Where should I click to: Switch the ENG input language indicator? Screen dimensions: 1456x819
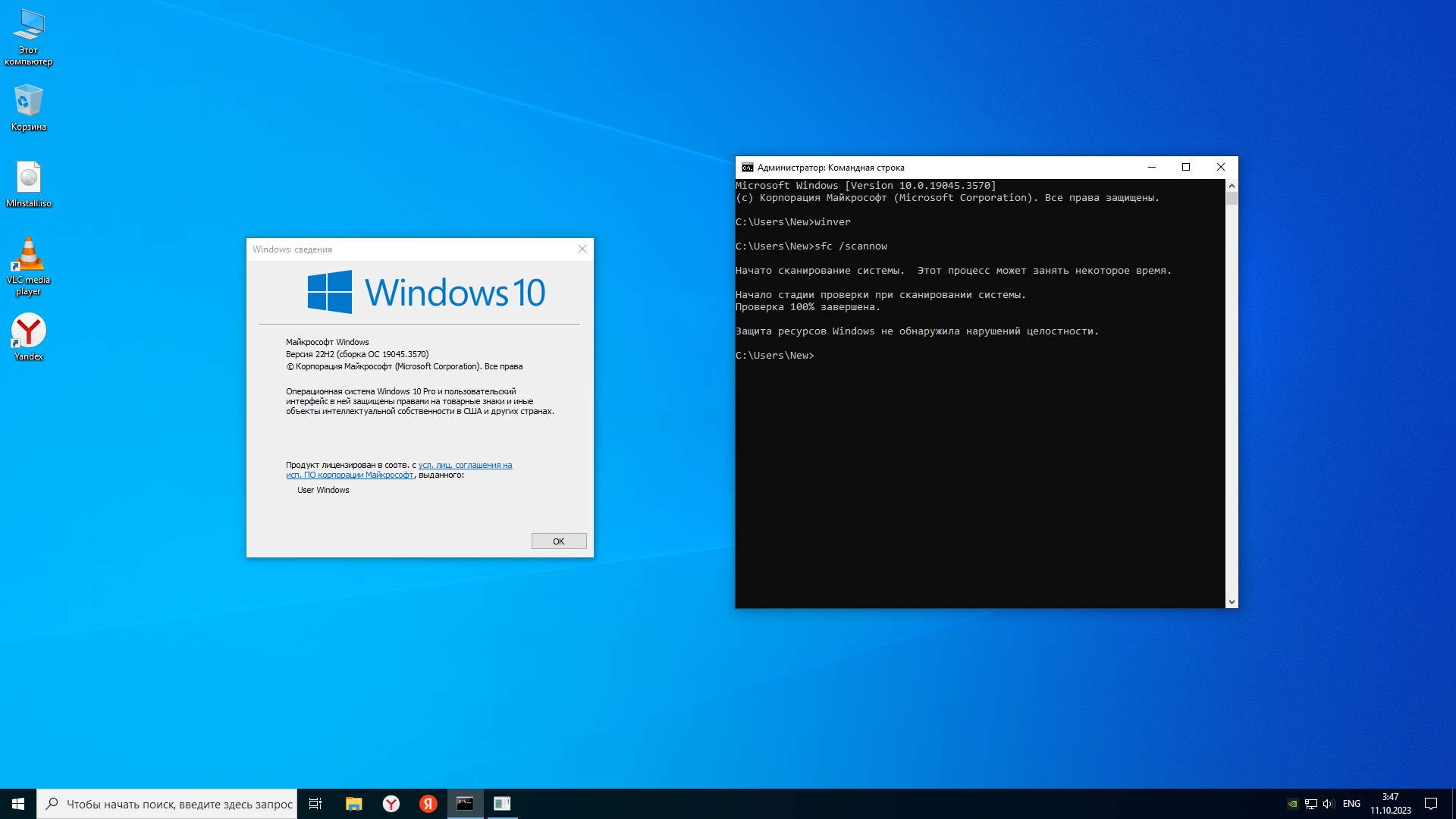[x=1351, y=804]
